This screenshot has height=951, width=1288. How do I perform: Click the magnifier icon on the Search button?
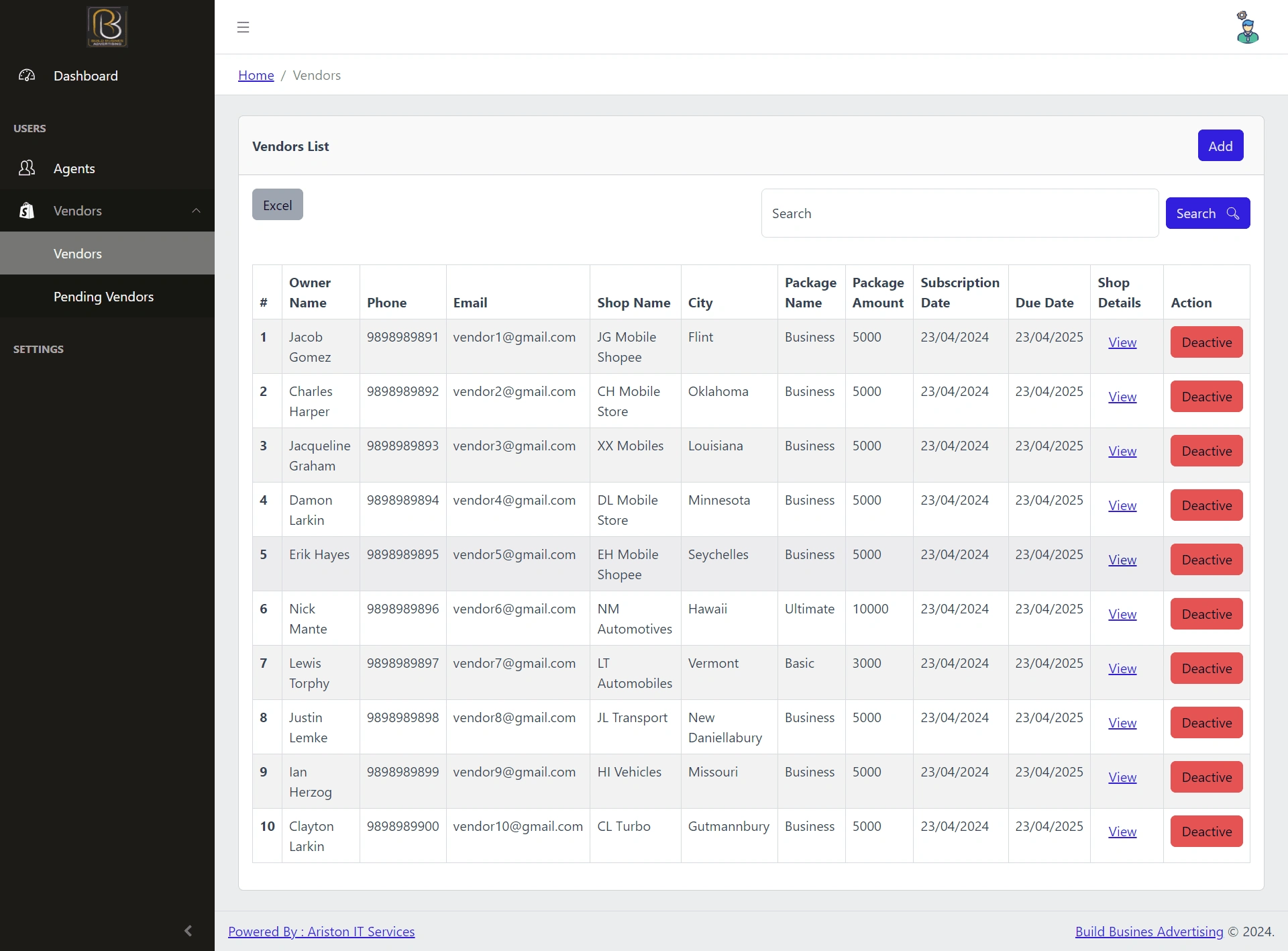[1232, 213]
